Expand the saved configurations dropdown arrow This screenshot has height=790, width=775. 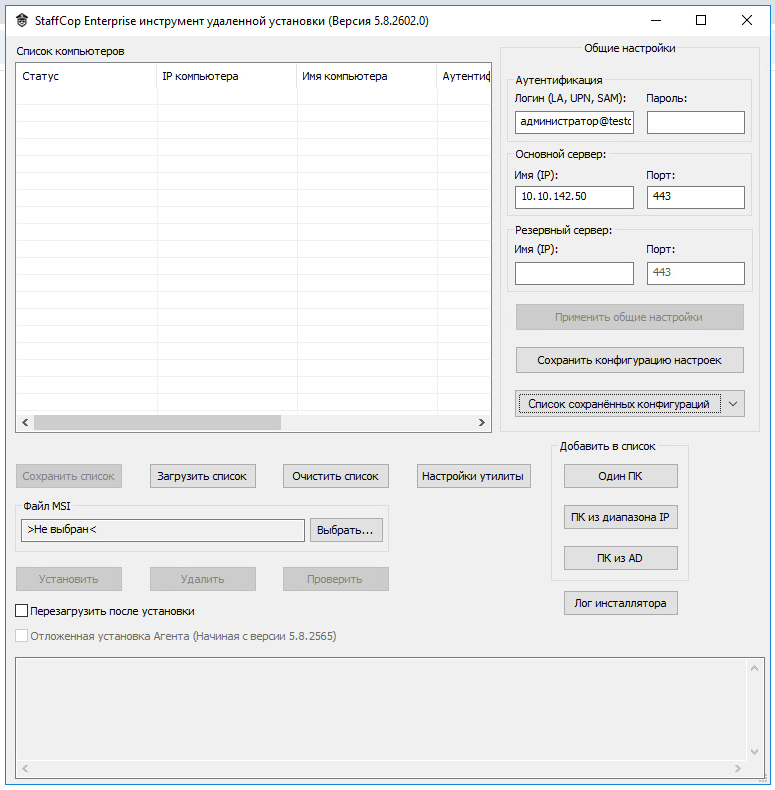(734, 404)
